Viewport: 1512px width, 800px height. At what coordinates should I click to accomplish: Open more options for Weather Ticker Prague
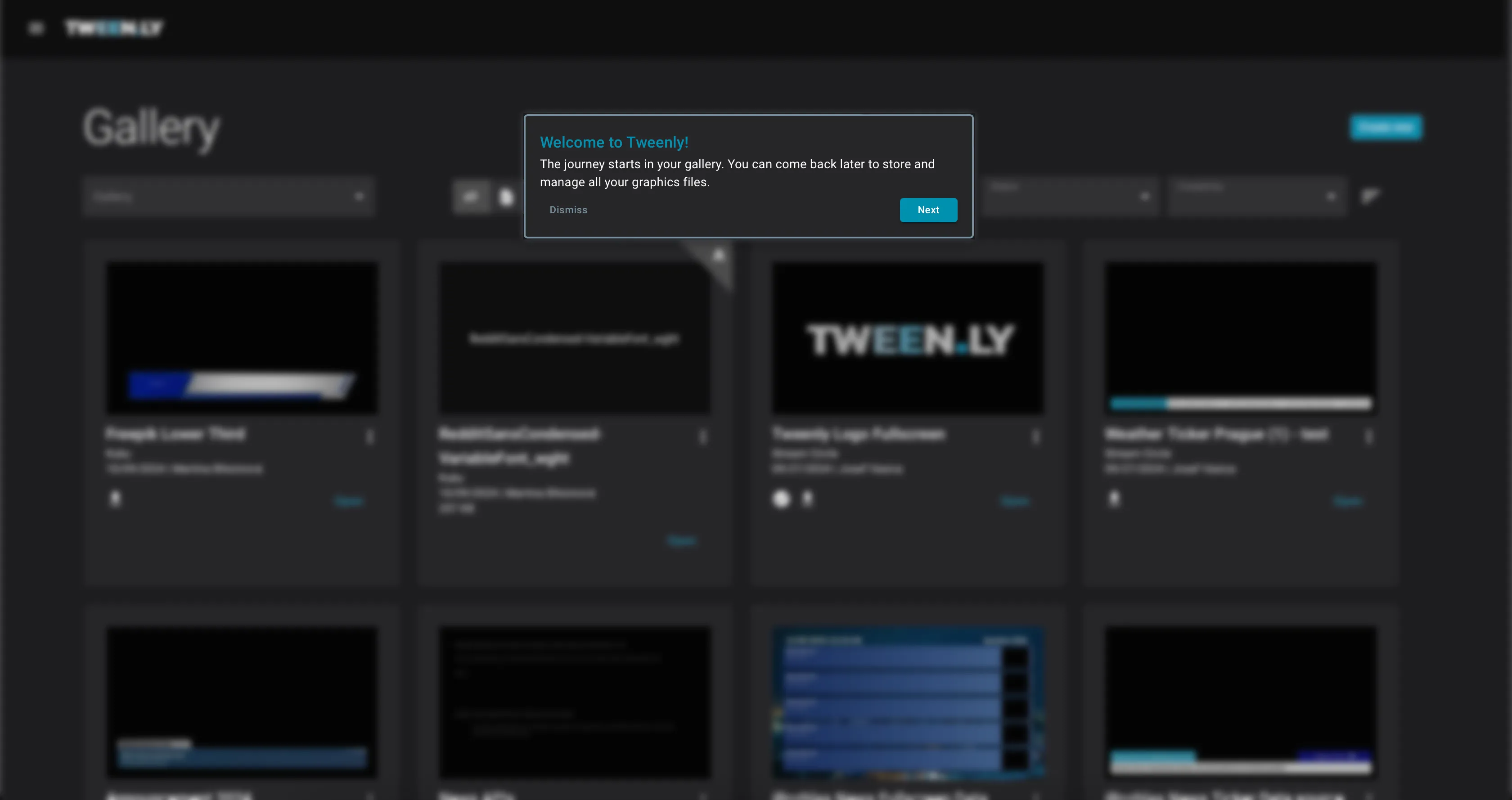point(1369,437)
